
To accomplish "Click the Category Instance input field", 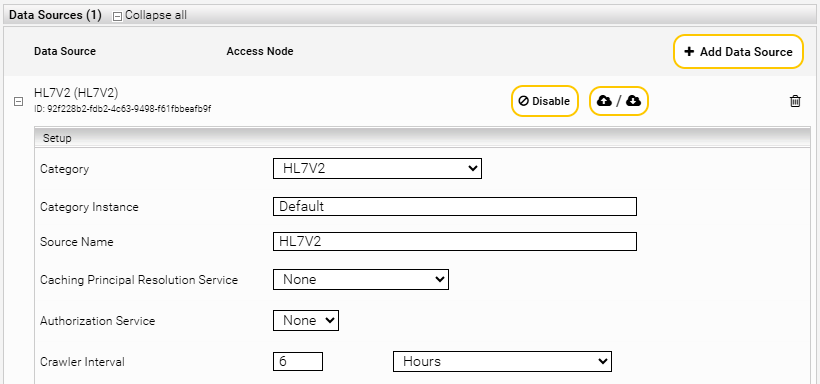I will [454, 206].
